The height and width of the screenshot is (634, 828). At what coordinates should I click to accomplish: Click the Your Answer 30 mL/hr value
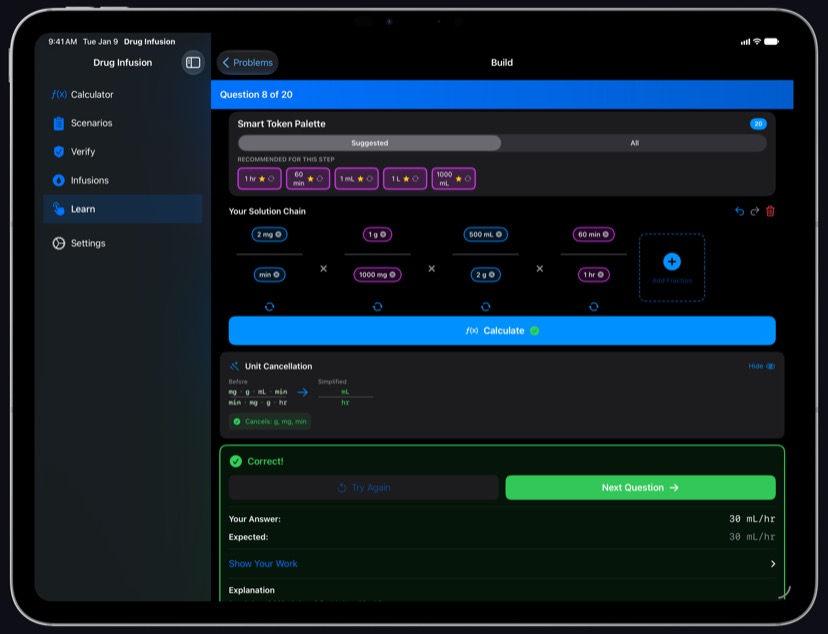[x=752, y=519]
